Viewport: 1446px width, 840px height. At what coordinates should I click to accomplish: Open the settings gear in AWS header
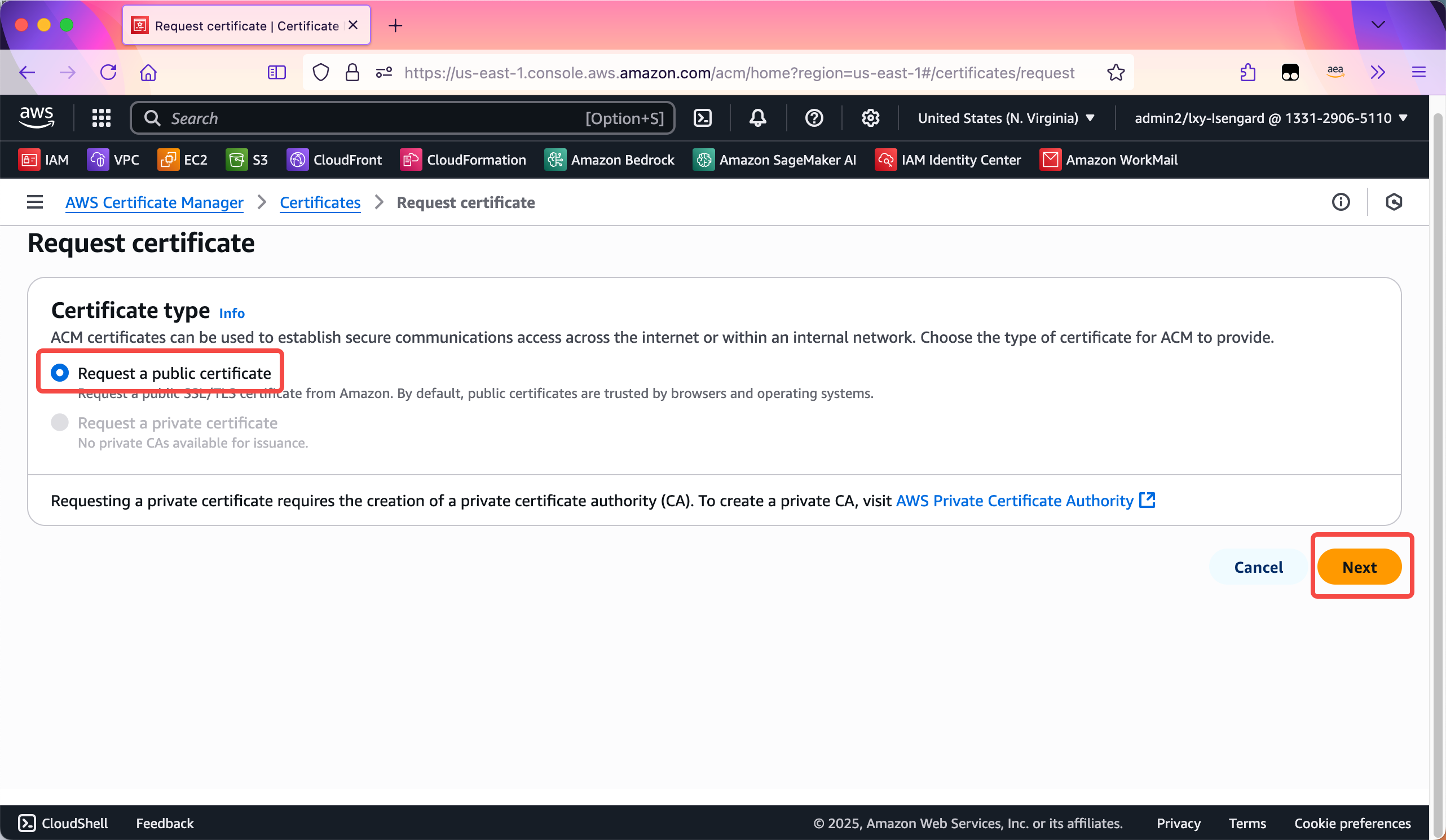tap(870, 118)
